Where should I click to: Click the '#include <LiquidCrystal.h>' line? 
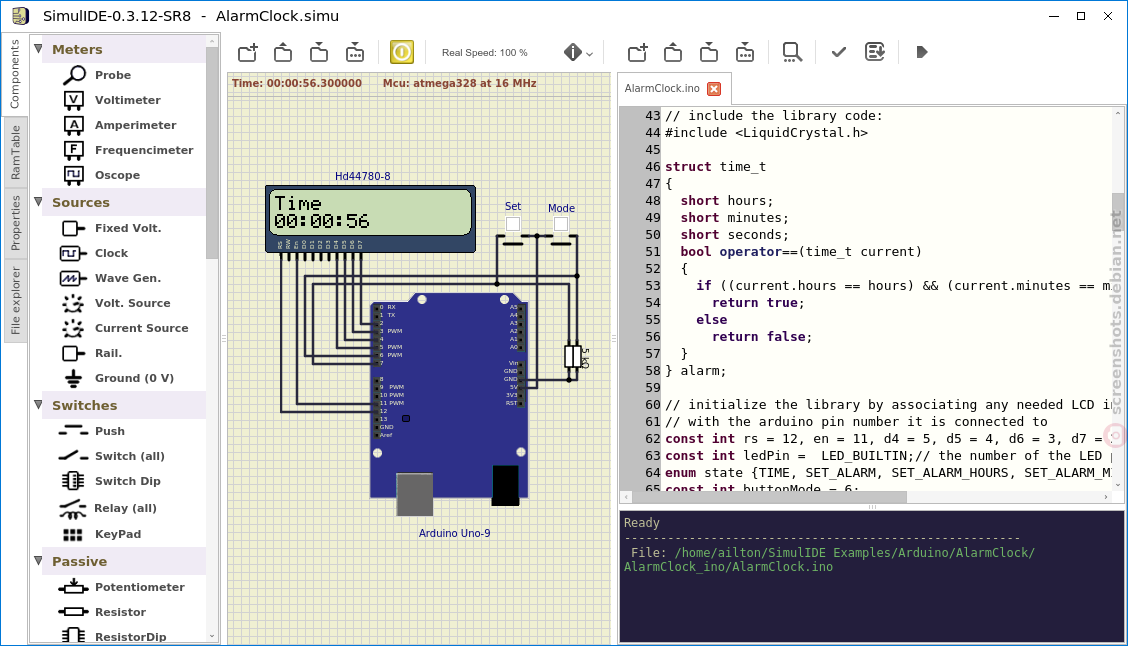[x=766, y=133]
